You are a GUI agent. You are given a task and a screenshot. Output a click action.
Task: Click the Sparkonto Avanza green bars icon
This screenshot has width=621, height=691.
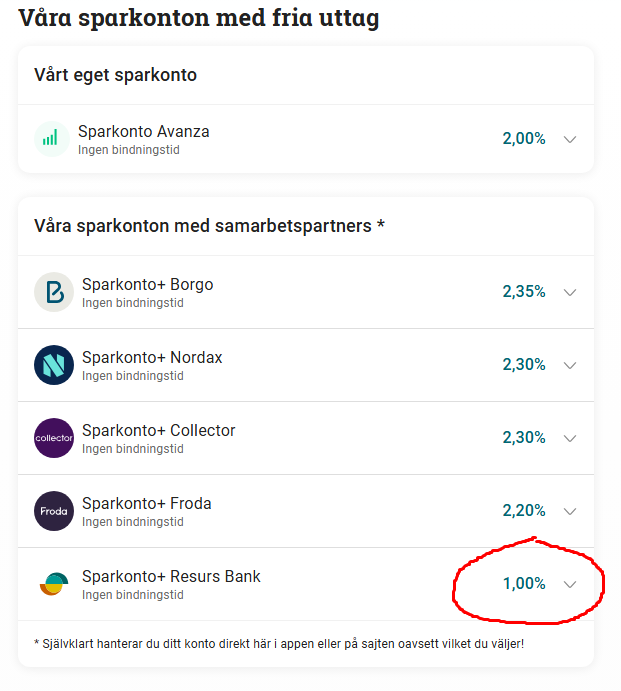50,139
